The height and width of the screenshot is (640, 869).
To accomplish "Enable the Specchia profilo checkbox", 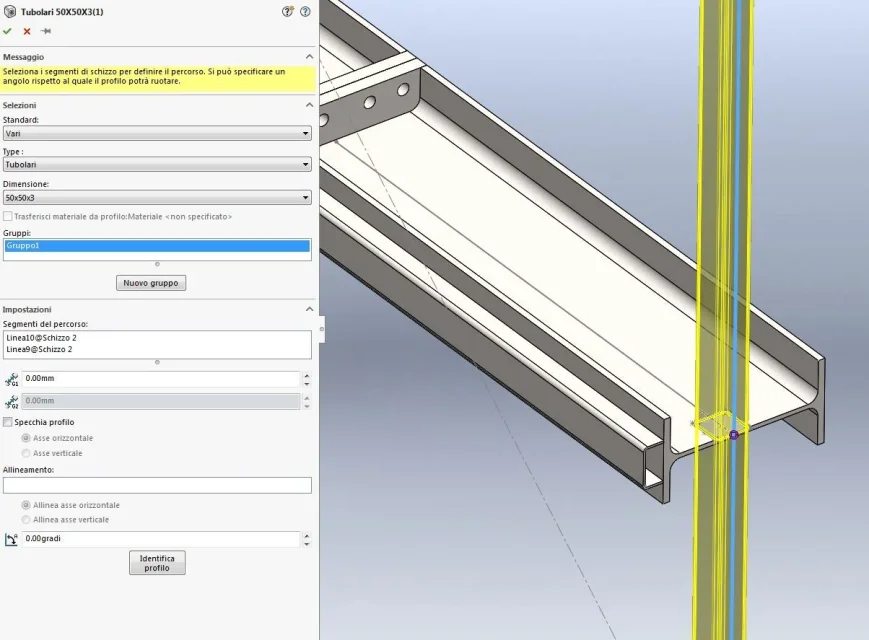I will (x=8, y=422).
